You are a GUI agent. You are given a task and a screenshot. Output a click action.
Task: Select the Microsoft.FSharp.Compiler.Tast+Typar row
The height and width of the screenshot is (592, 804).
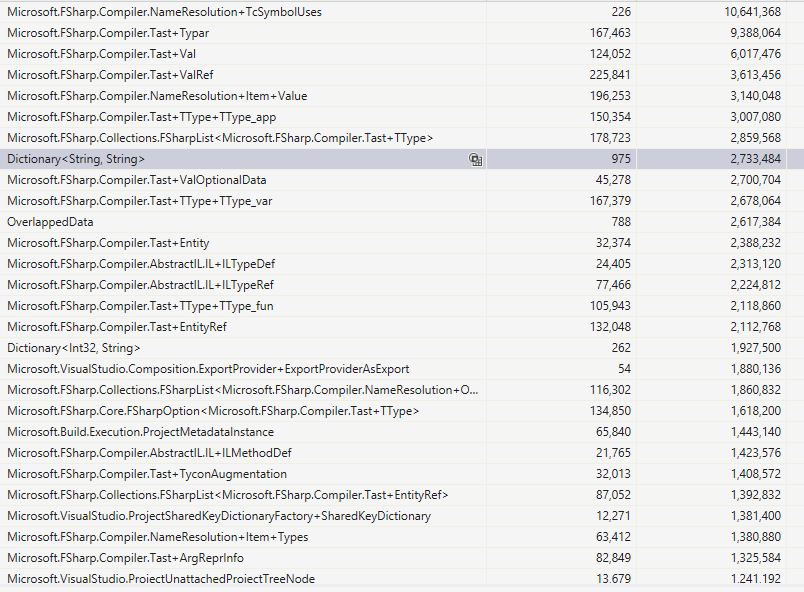point(402,33)
